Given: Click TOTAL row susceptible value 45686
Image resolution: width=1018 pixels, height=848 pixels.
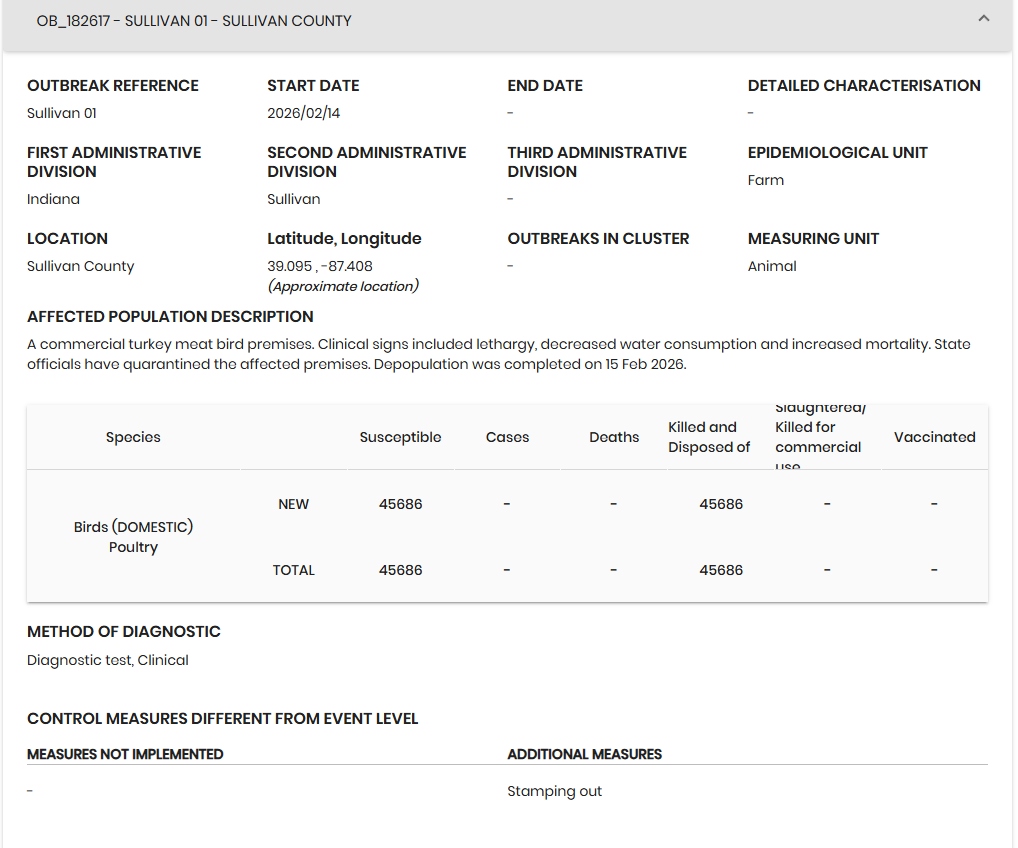Looking at the screenshot, I should point(400,570).
